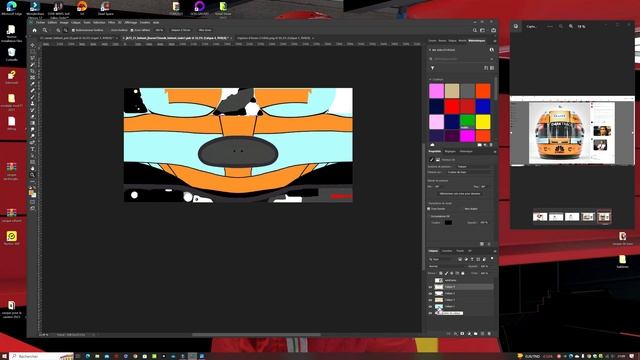Hide the Calque 2 layer

[430, 300]
